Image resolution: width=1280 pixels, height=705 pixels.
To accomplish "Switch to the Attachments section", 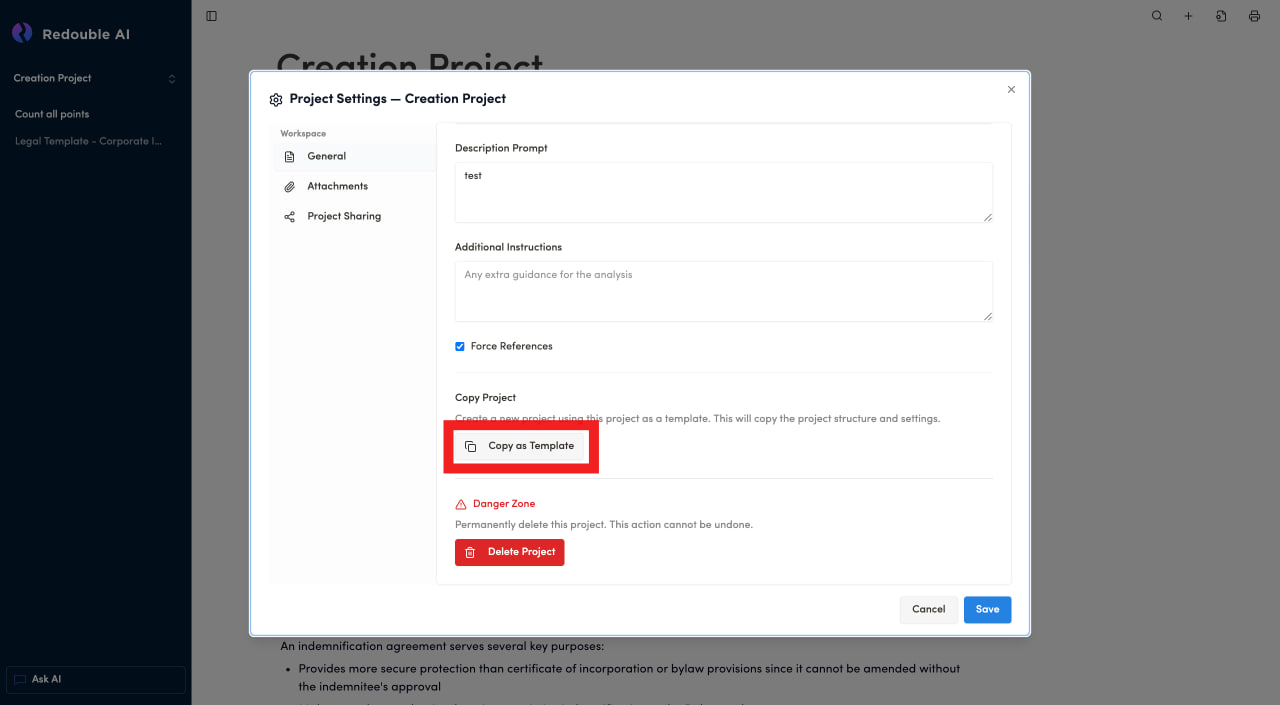I will pos(337,187).
